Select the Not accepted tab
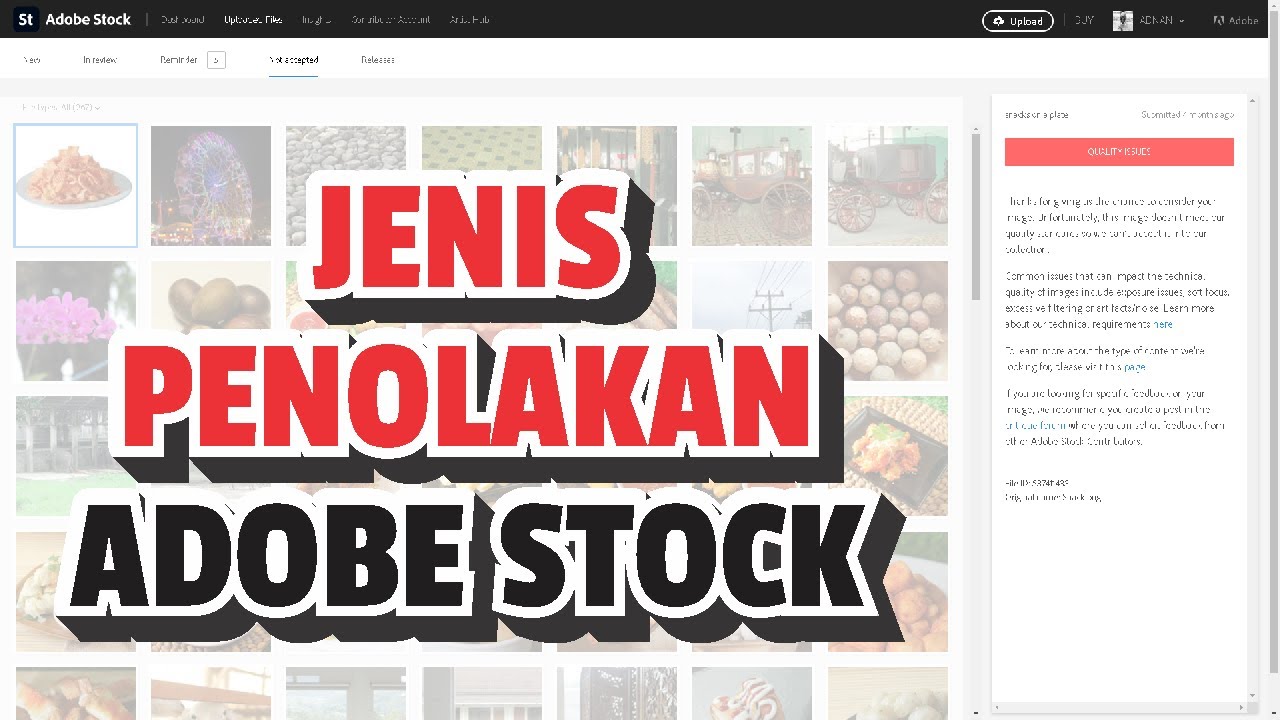The height and width of the screenshot is (720, 1280). coord(294,60)
